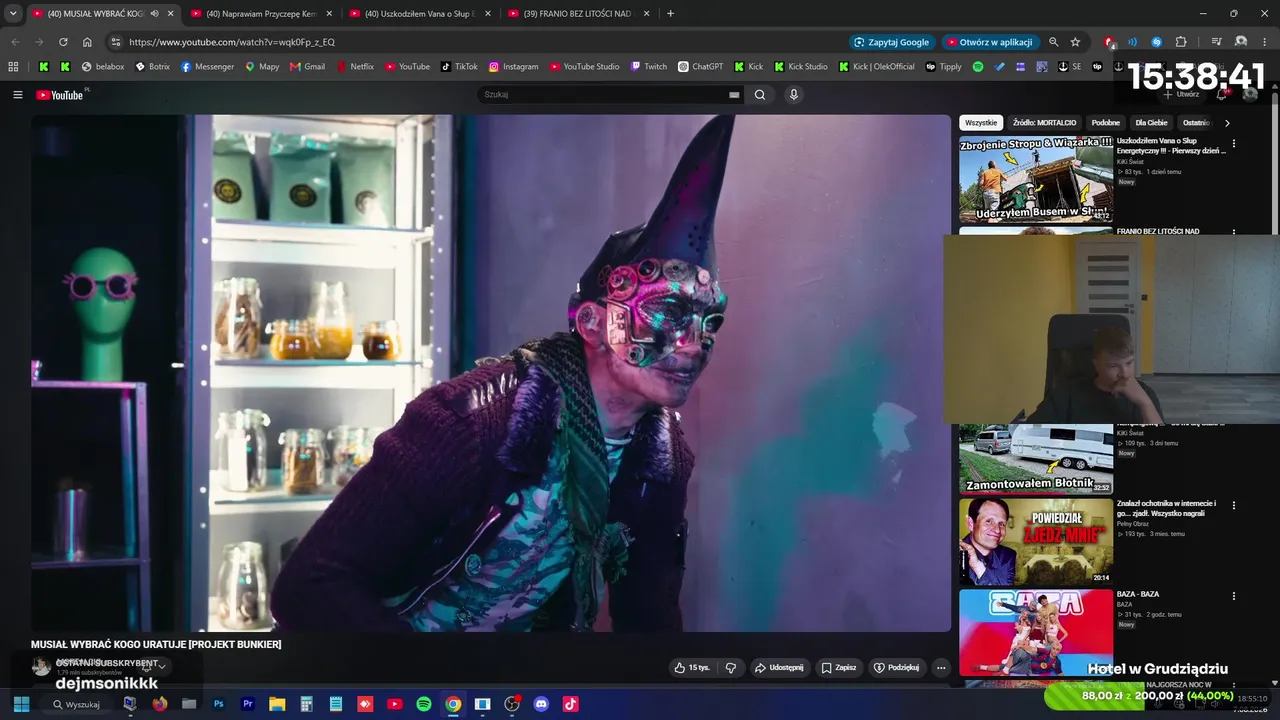Dislike the video with thumbs down
This screenshot has width=1280, height=720.
click(731, 667)
